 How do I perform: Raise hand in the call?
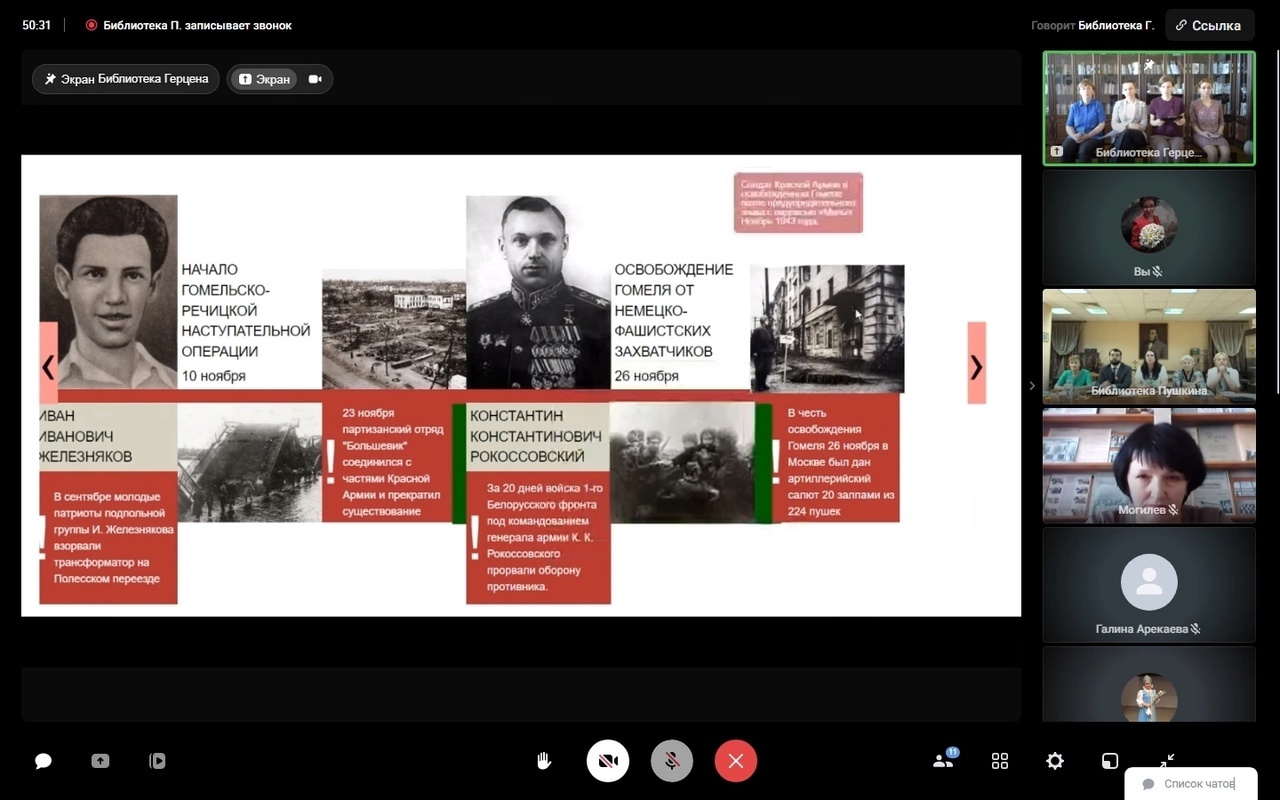(544, 761)
